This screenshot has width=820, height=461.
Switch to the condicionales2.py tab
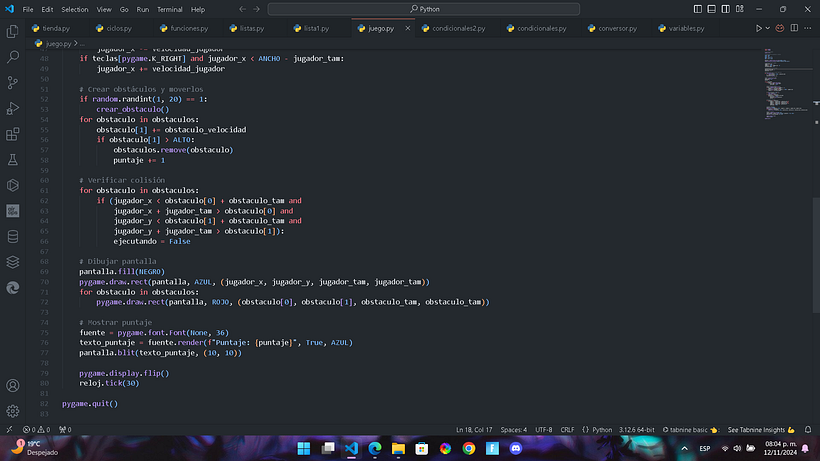point(459,28)
